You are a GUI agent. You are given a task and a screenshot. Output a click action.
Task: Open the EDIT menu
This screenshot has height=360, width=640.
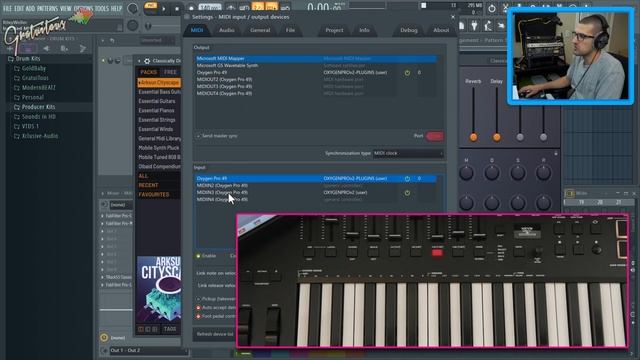[x=19, y=8]
